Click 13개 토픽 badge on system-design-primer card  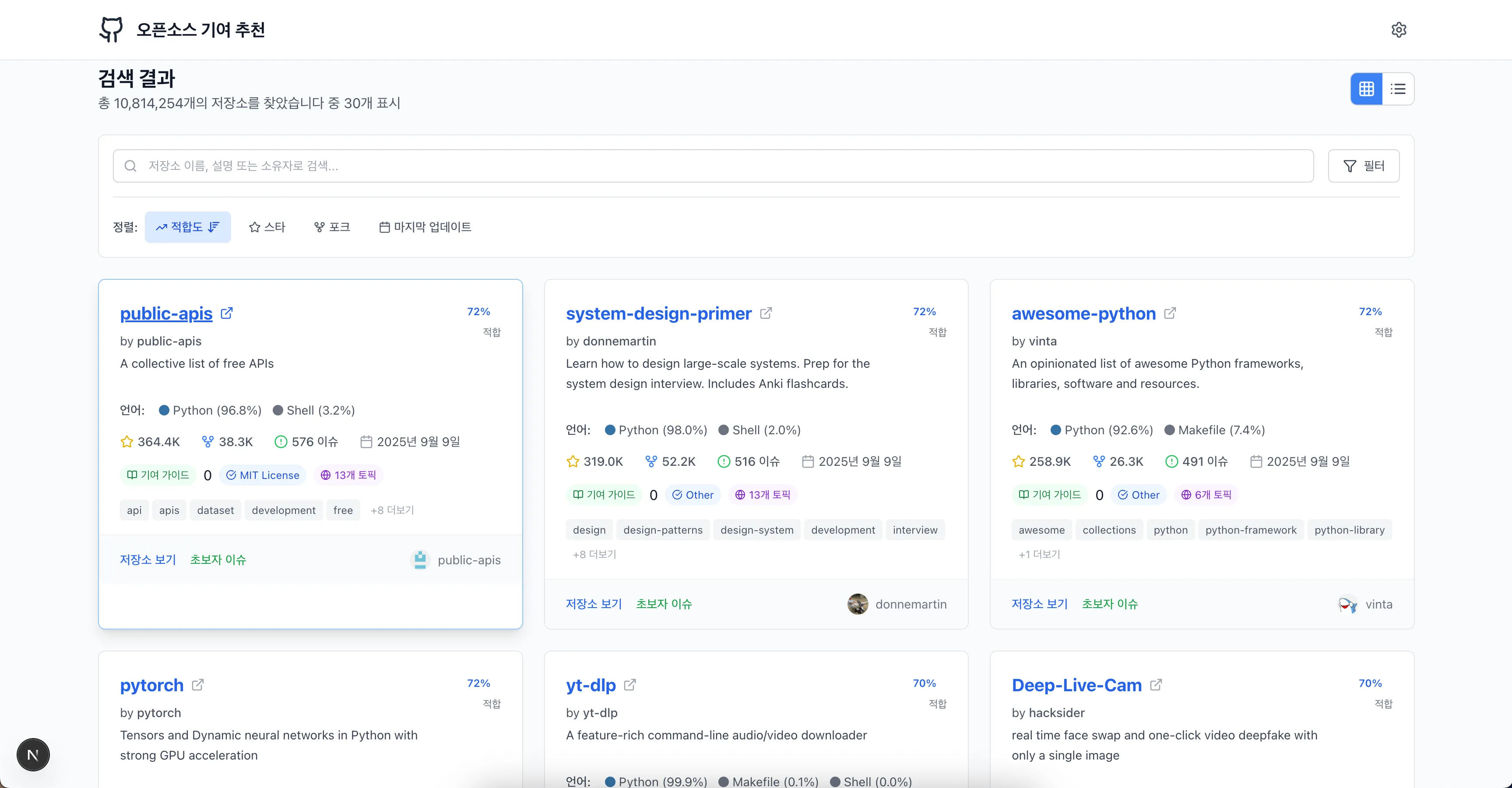pos(763,495)
